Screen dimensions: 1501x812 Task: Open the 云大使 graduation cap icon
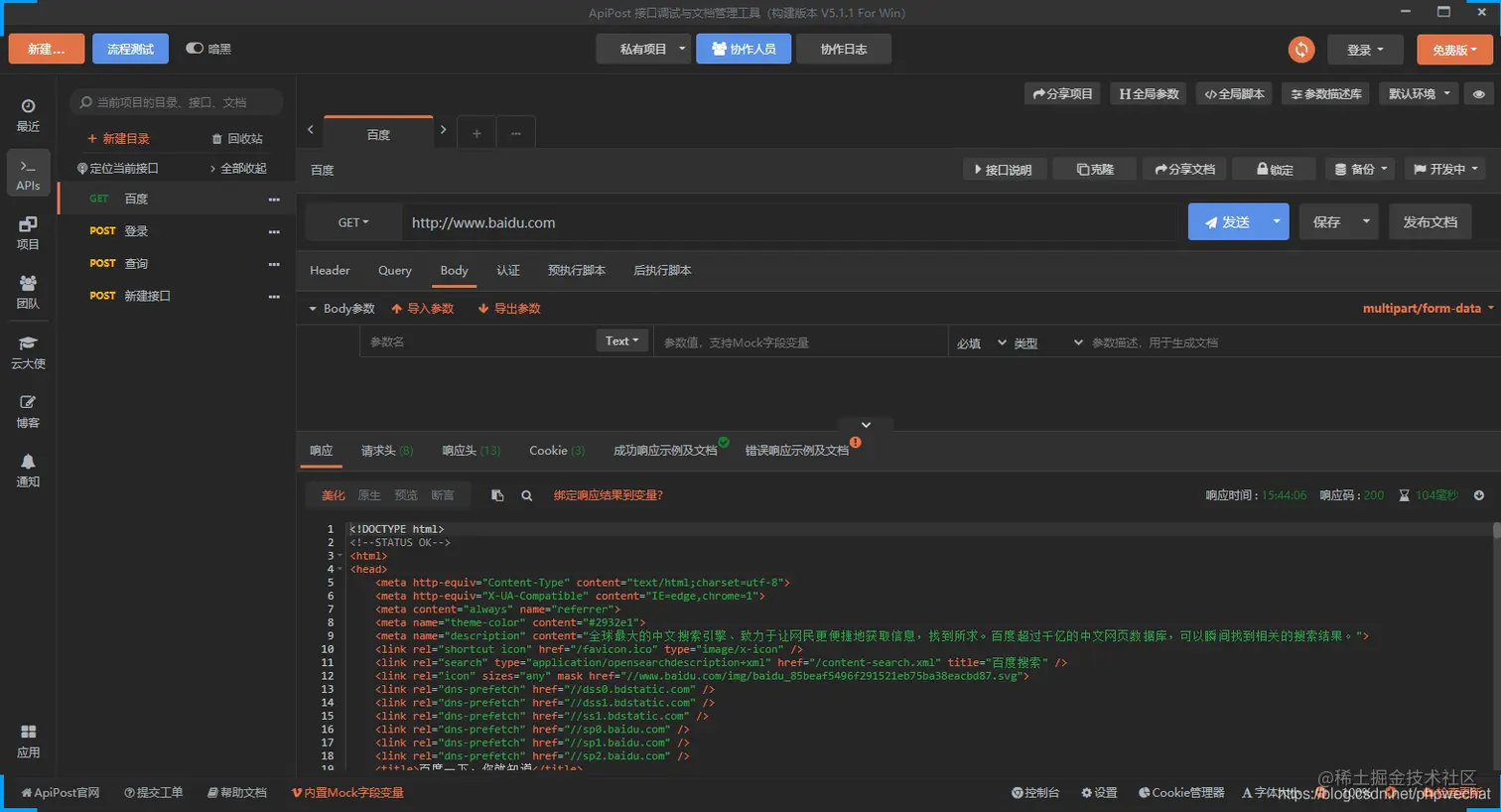[x=28, y=352]
